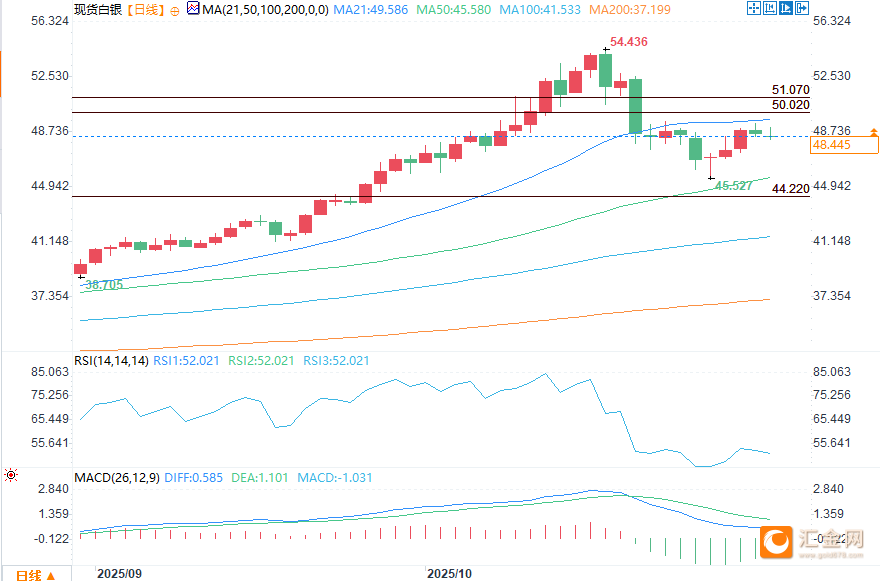Click the export arrow icon at top right
The image size is (880, 581).
pos(802,8)
